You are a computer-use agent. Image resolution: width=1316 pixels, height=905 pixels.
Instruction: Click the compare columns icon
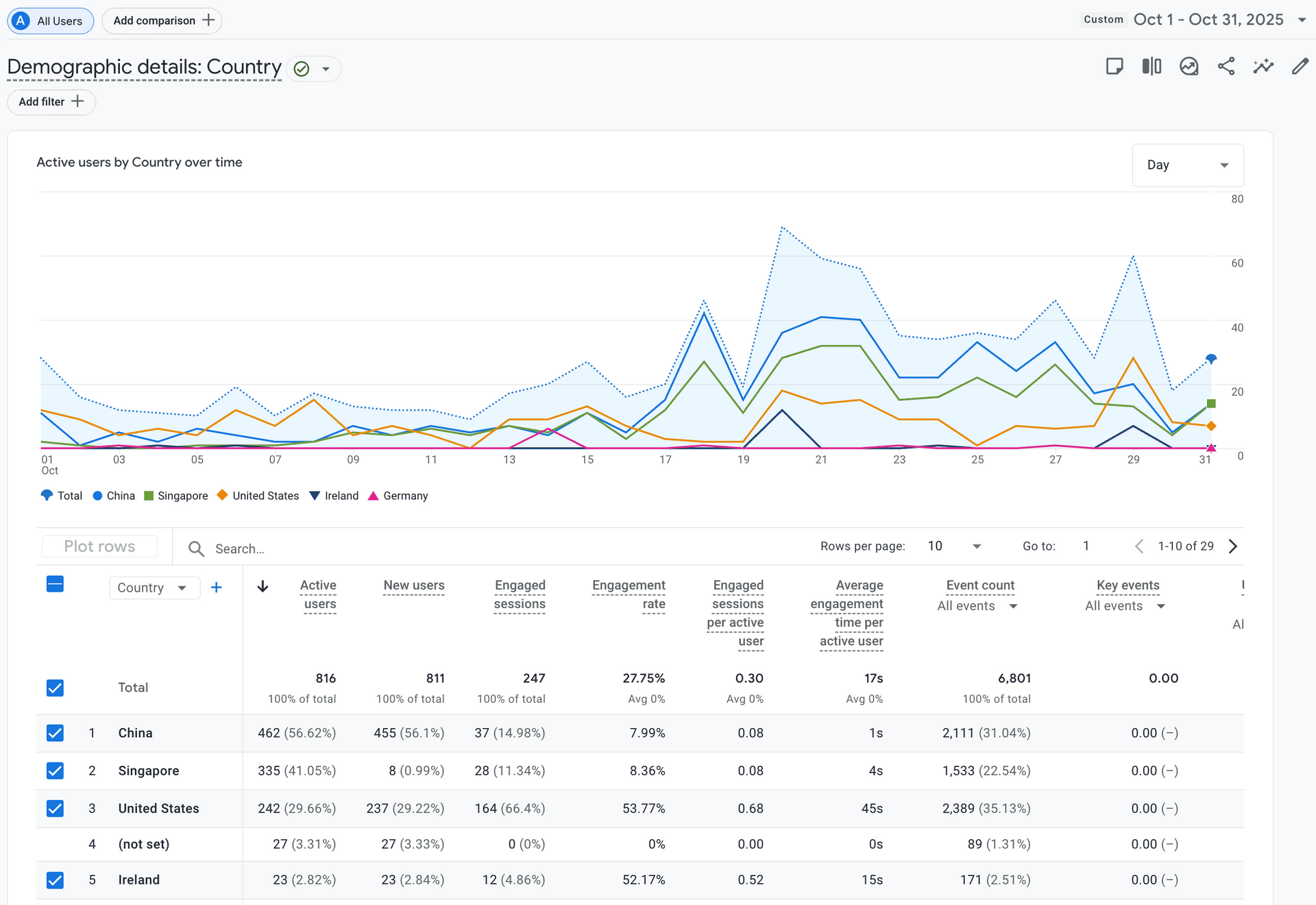[1151, 67]
